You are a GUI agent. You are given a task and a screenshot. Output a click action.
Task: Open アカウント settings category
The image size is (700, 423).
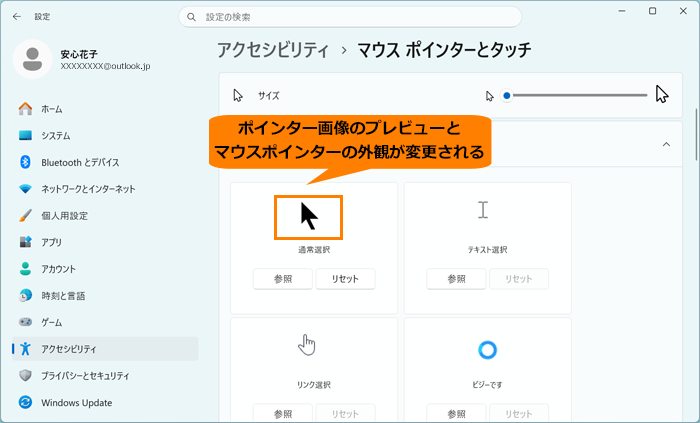(105, 269)
